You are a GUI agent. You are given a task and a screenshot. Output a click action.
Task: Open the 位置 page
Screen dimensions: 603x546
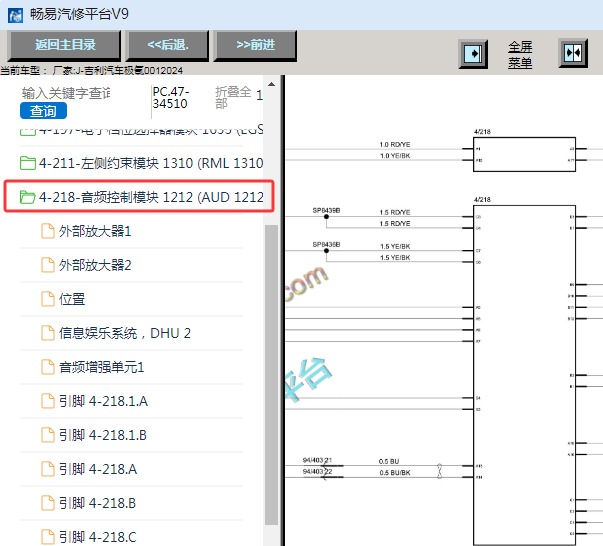tap(72, 299)
